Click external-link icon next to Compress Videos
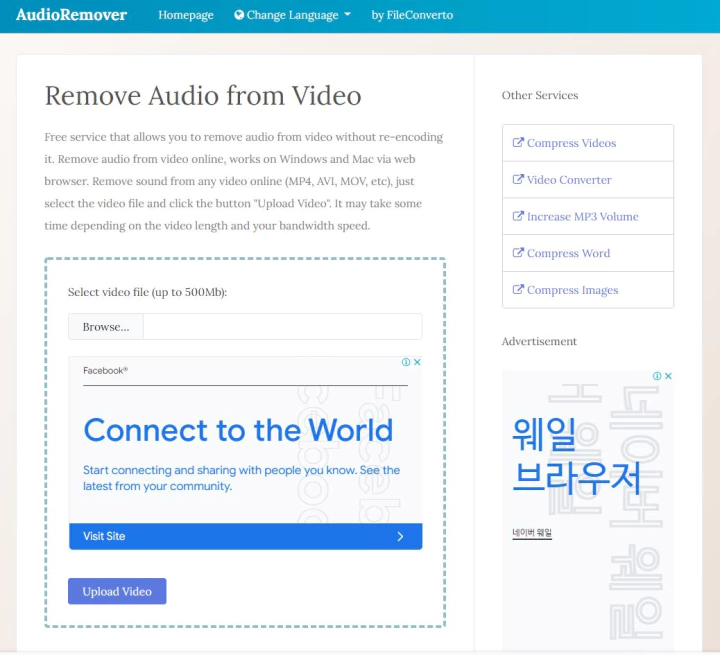The image size is (720, 655). click(x=518, y=142)
